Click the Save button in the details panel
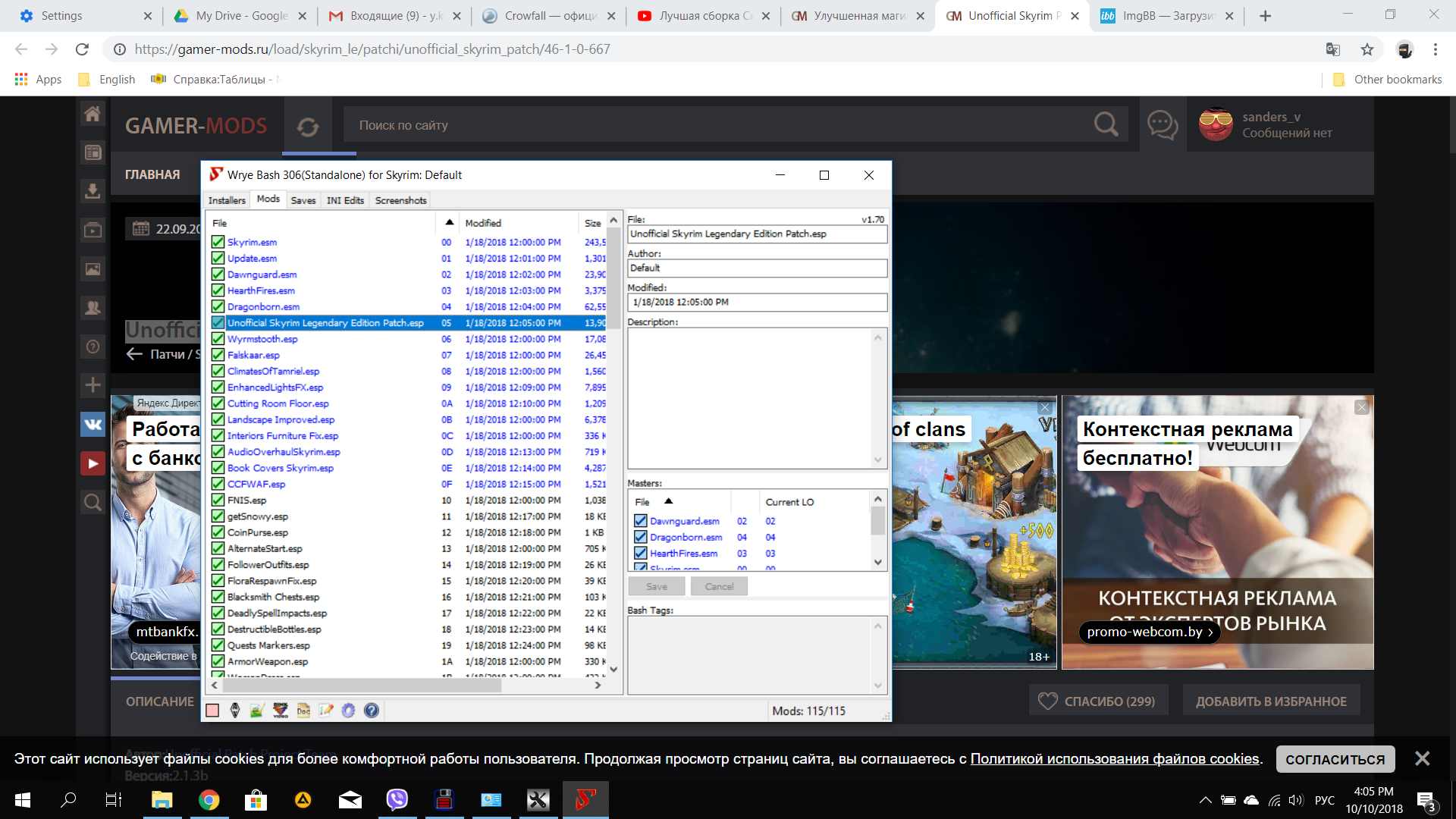 click(657, 586)
